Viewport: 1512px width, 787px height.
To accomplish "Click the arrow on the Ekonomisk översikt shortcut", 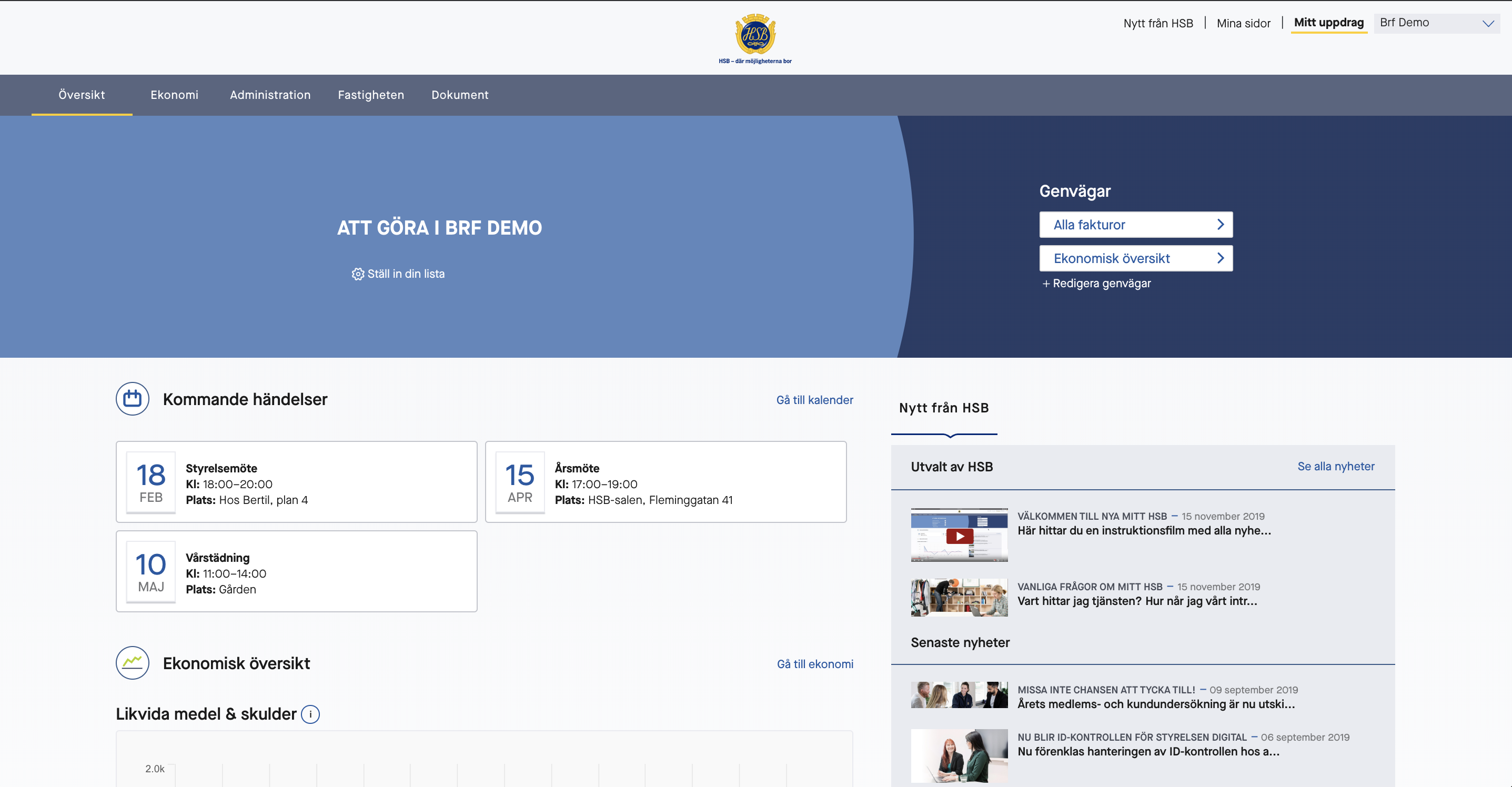I will pyautogui.click(x=1221, y=258).
